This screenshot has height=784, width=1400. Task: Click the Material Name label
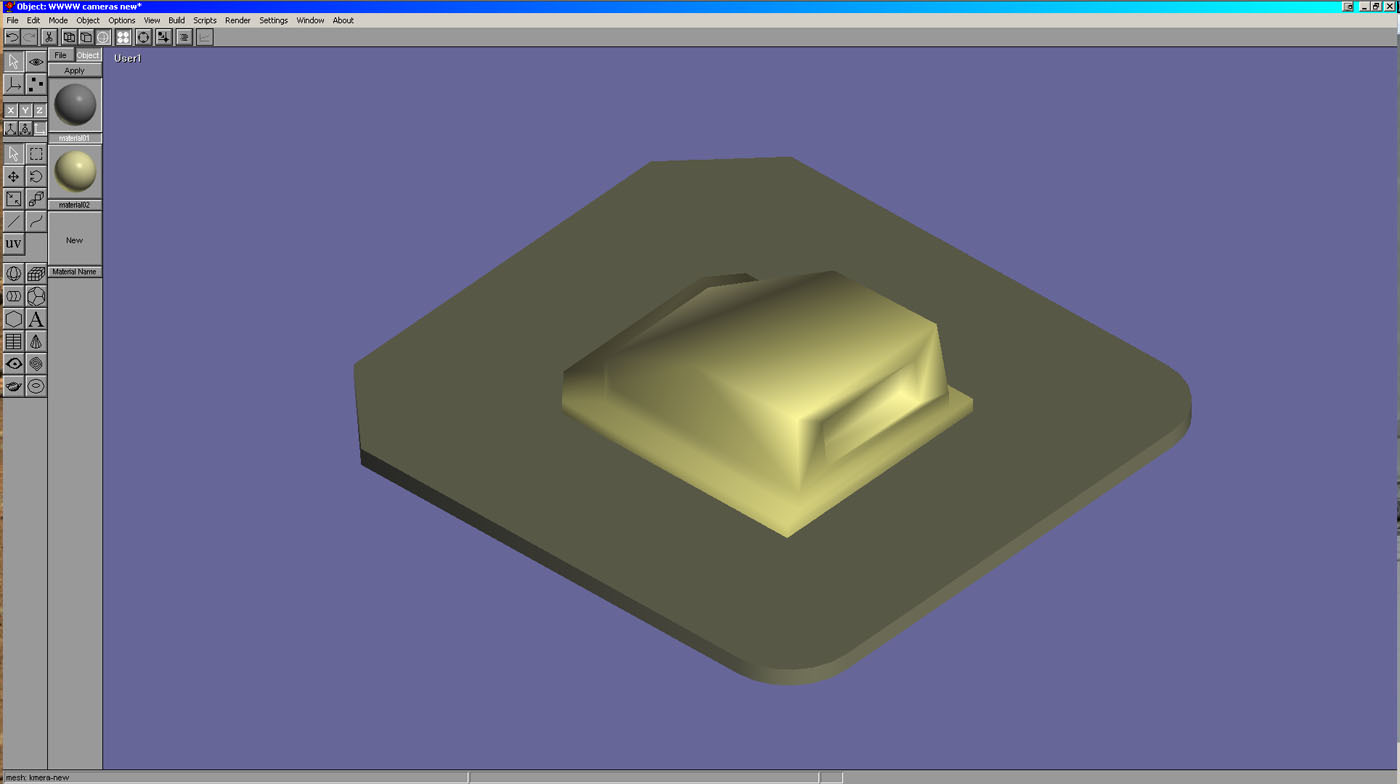(75, 272)
